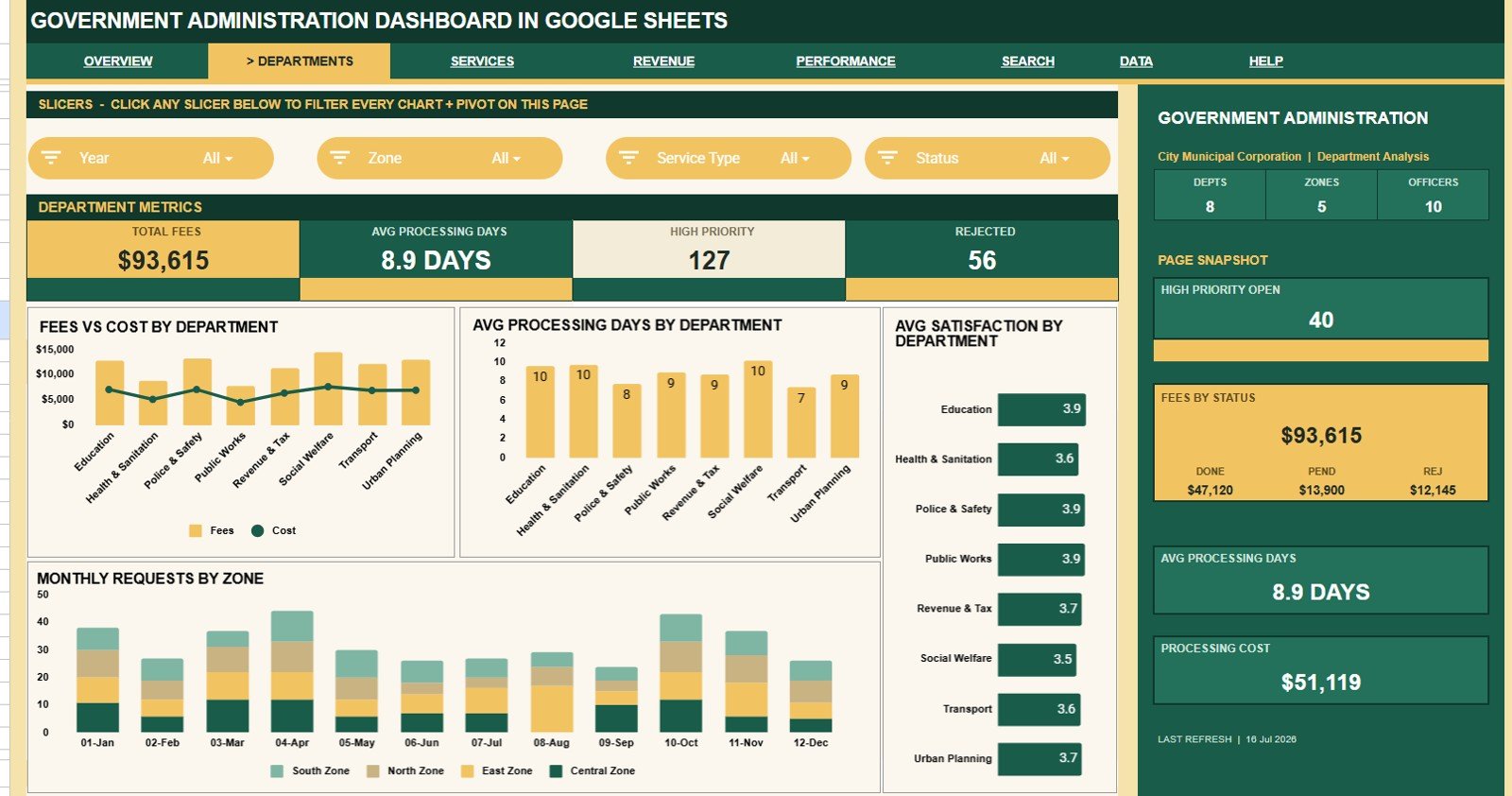The height and width of the screenshot is (796, 1512).
Task: Click the sidebar 8.9 DAYS card
Action: click(x=1321, y=580)
